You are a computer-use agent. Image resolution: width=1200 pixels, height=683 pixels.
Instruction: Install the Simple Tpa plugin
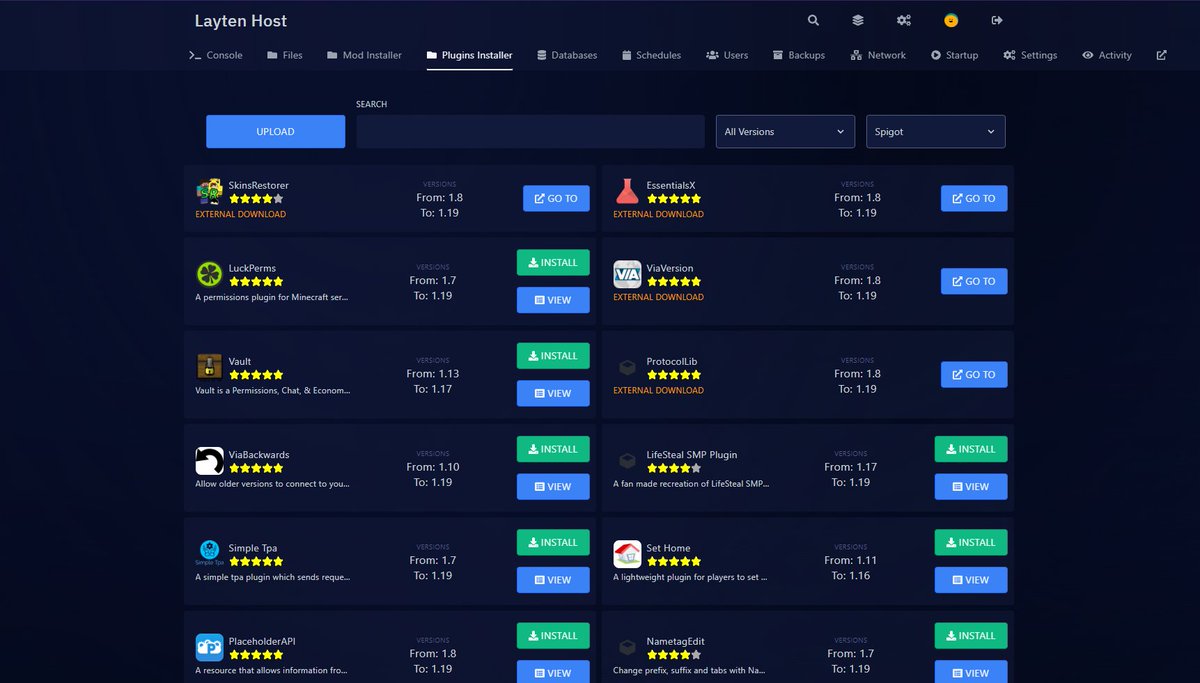pos(553,542)
